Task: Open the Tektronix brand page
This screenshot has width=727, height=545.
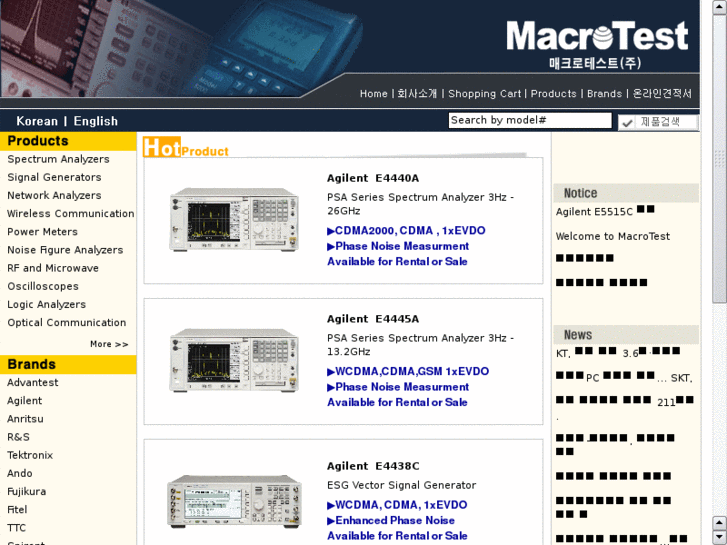Action: click(30, 455)
